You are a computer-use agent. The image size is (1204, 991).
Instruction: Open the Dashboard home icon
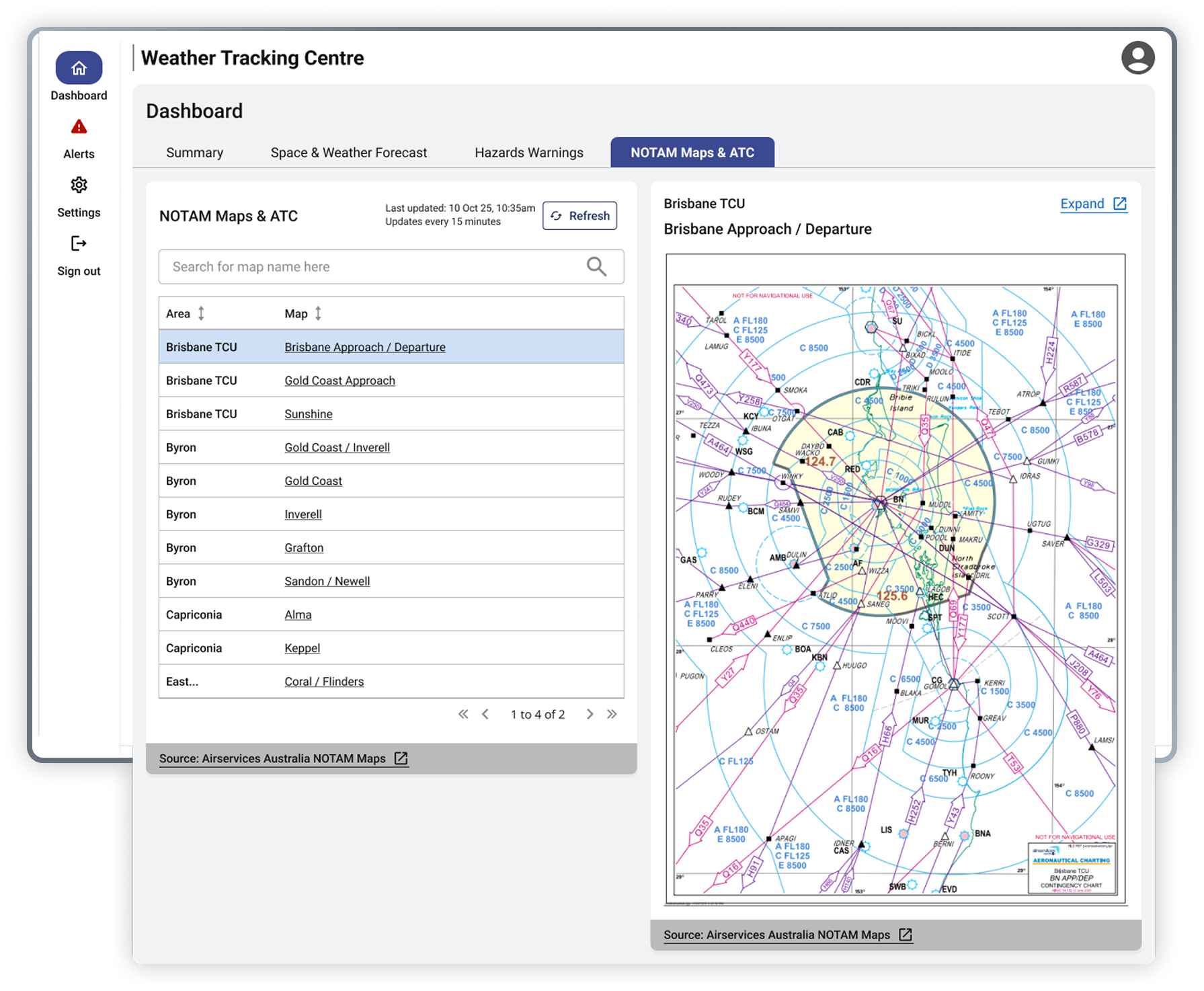(79, 68)
